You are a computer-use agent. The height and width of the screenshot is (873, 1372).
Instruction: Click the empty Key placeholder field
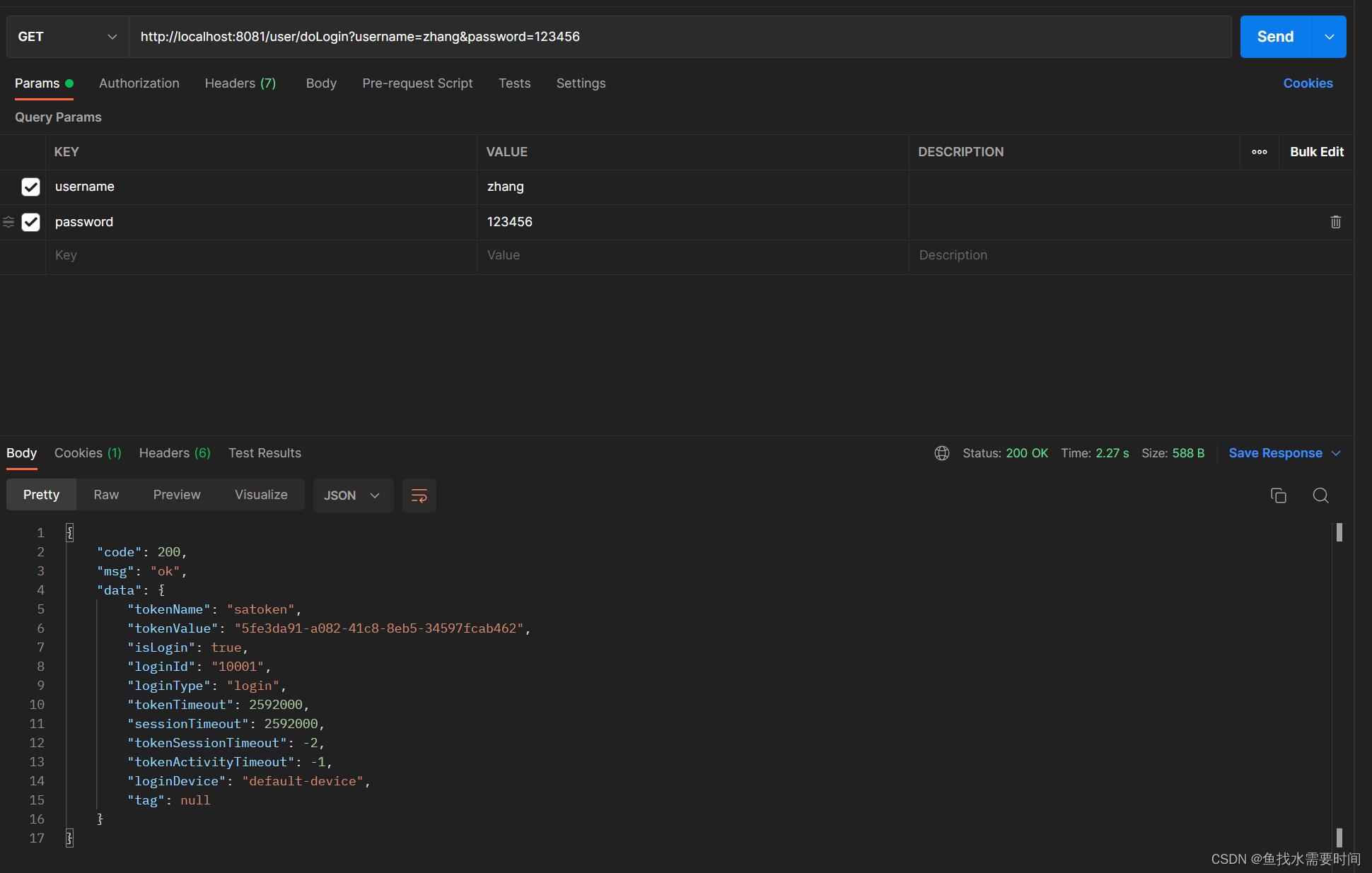[261, 255]
